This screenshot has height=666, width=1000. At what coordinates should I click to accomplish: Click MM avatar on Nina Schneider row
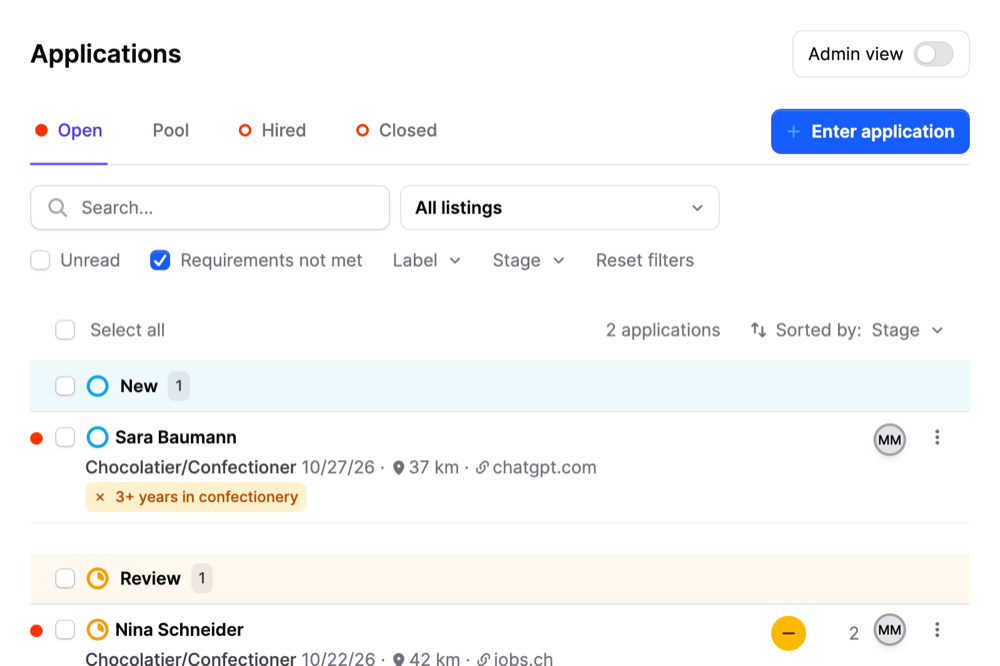point(890,630)
